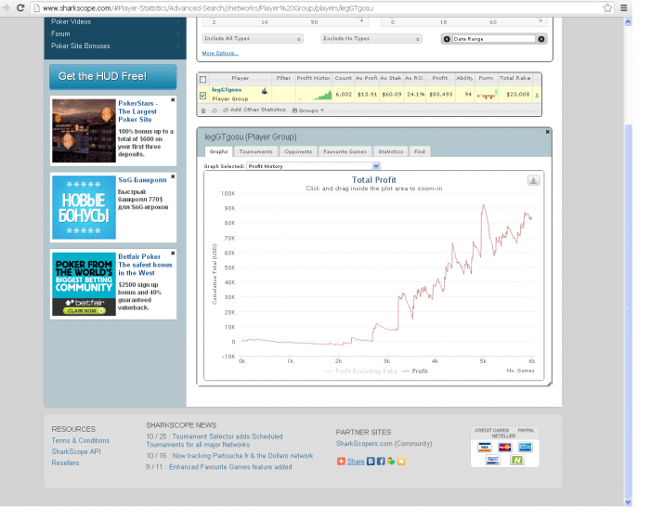Expand the Poker Site Bonuses sidebar item
Screen dimensions: 650x520
(115, 46)
